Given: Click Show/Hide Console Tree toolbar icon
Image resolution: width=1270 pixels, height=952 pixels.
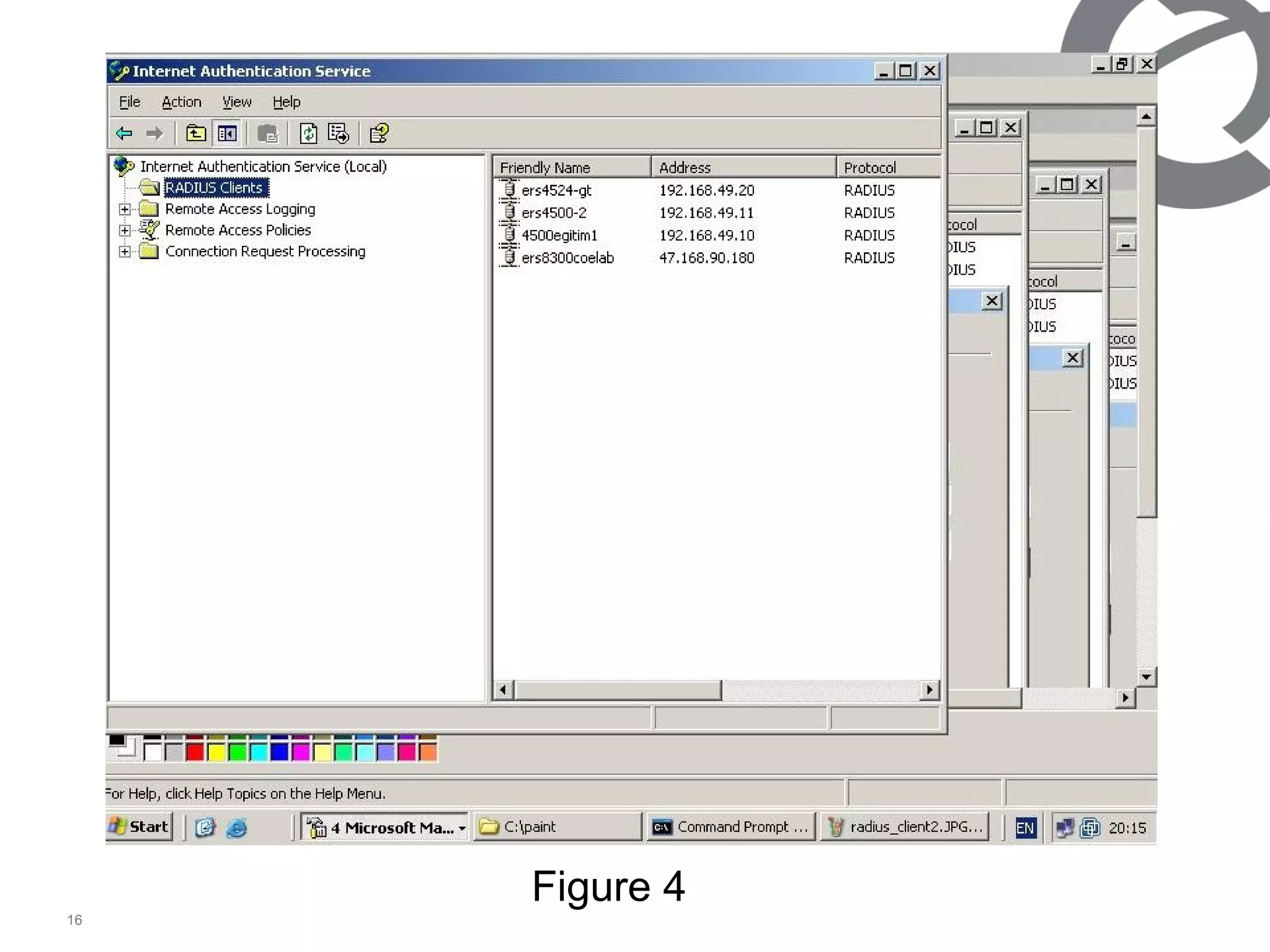Looking at the screenshot, I should point(227,133).
